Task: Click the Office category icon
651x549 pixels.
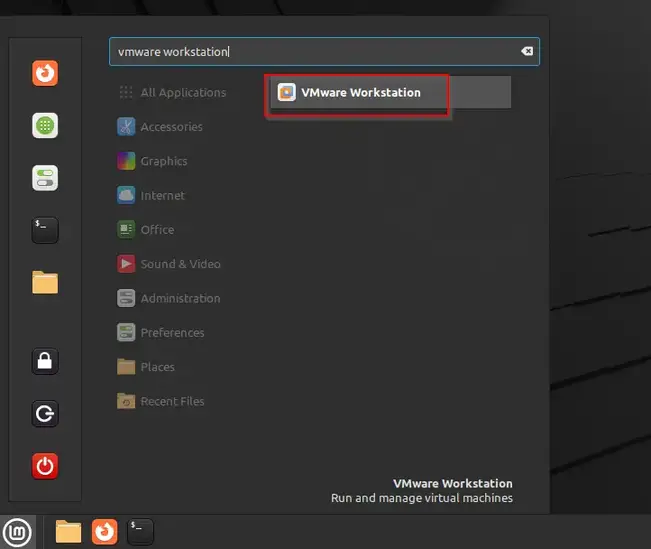Action: pos(126,230)
